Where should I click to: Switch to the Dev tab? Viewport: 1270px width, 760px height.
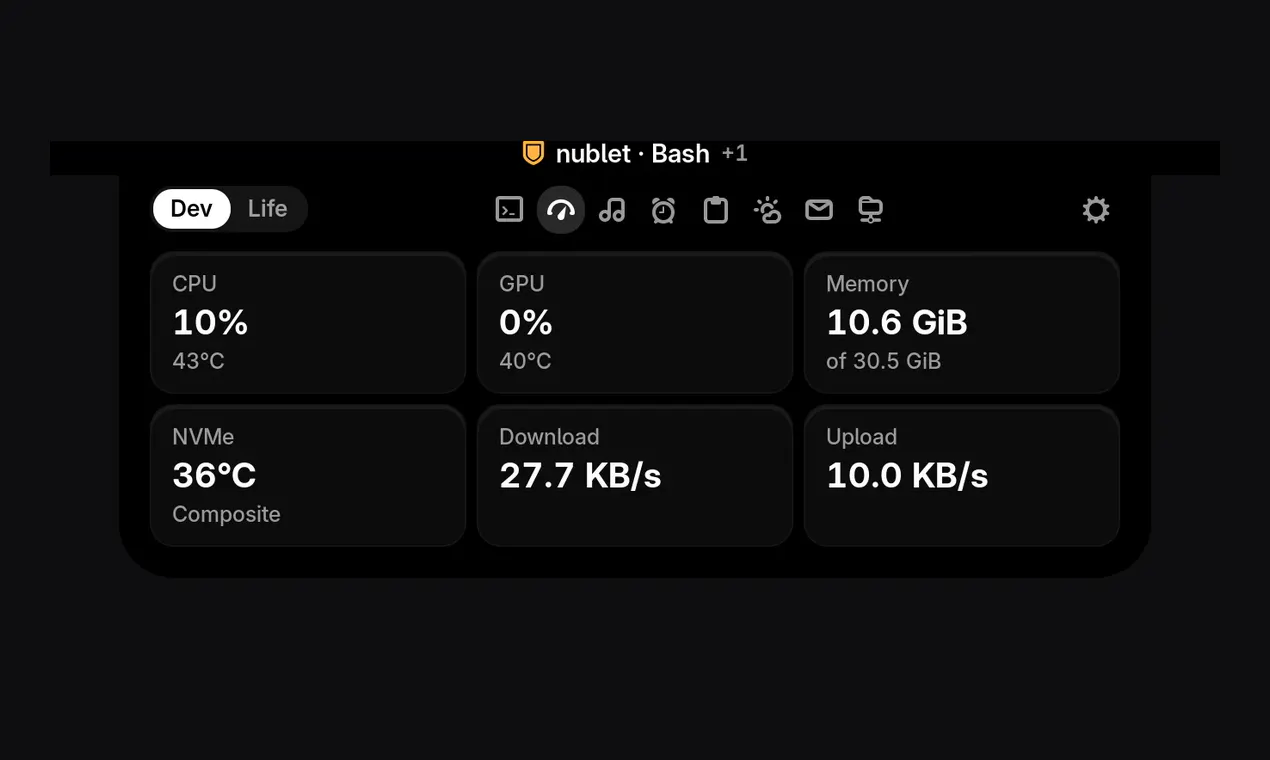192,209
